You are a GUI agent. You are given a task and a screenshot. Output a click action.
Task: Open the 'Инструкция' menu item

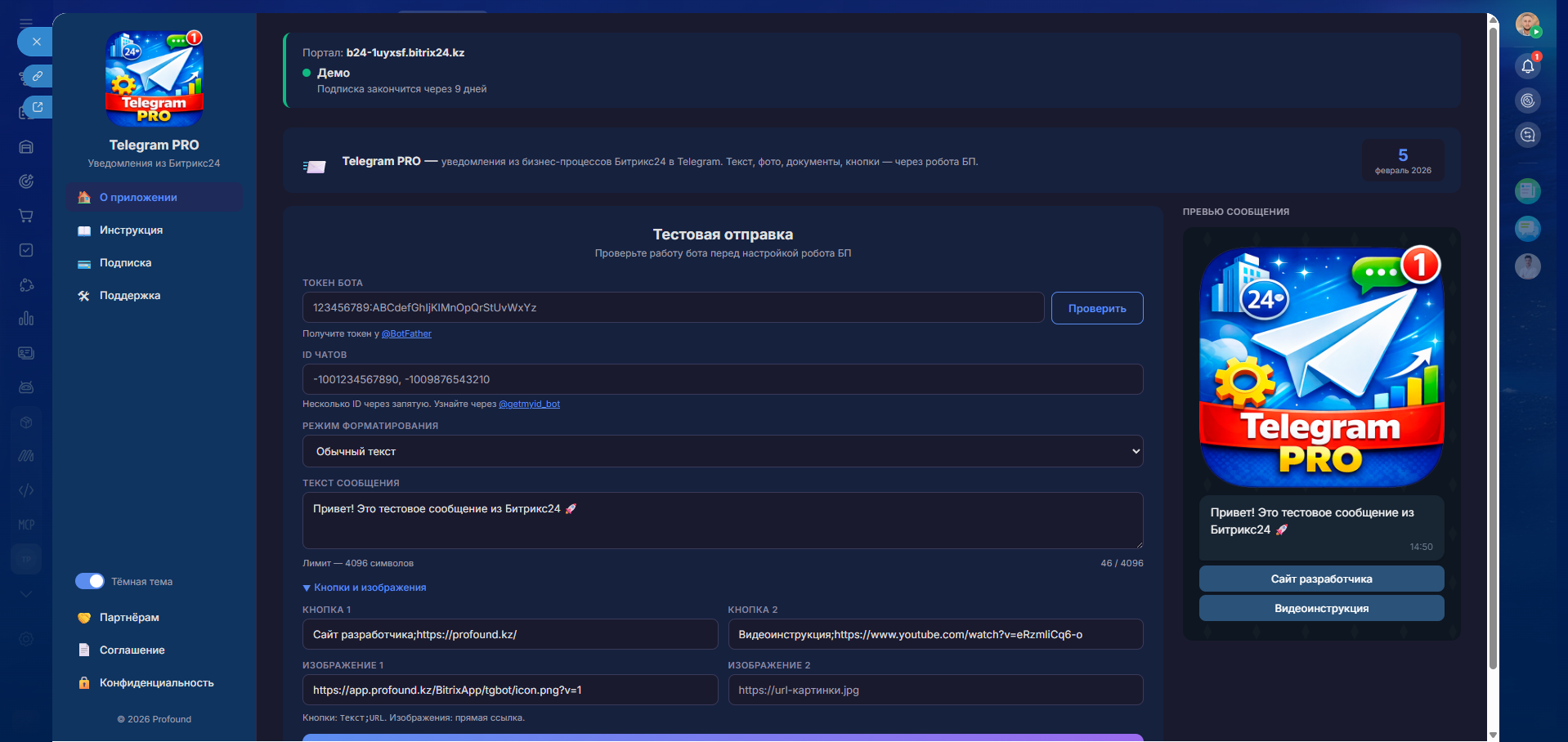[155, 230]
